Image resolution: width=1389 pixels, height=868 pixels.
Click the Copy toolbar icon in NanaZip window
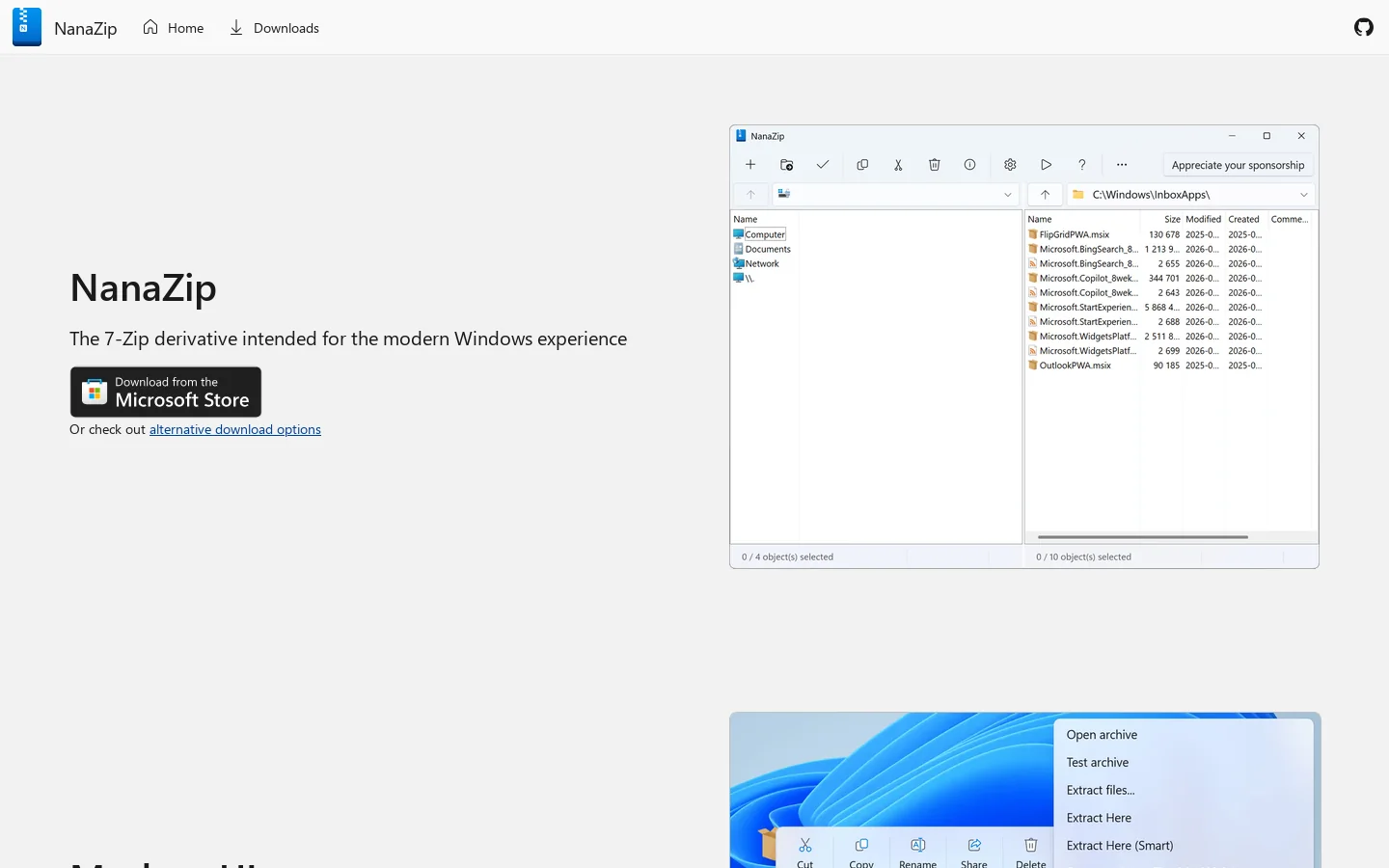[862, 165]
